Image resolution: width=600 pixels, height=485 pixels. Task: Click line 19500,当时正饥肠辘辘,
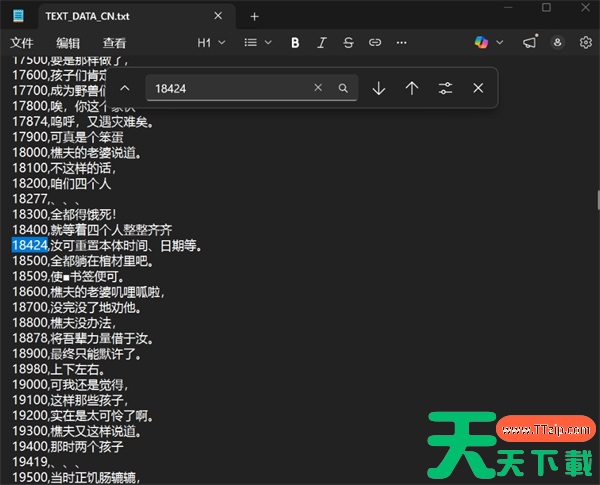(x=76, y=478)
